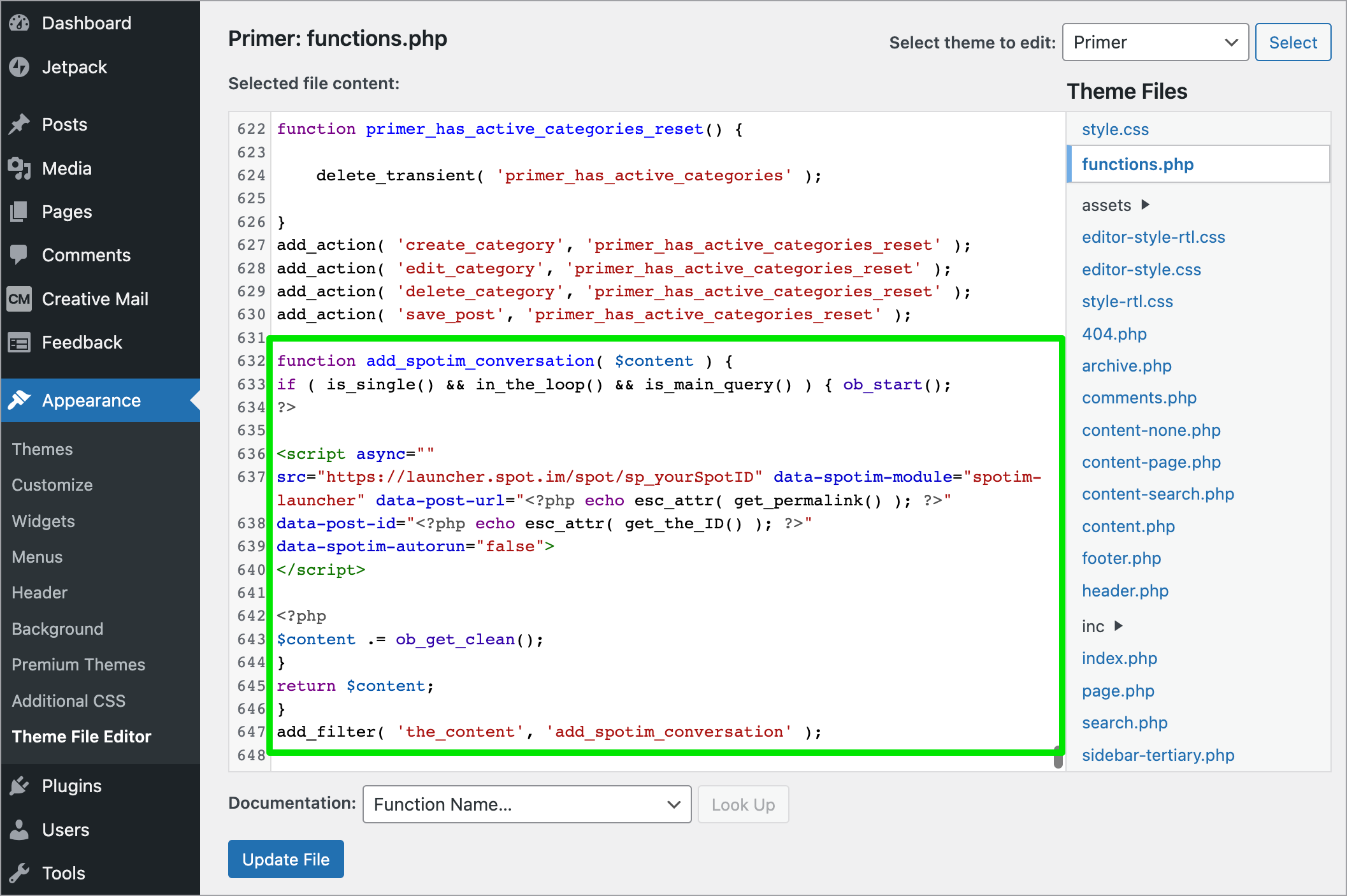The height and width of the screenshot is (896, 1347).
Task: Open footer.php theme file
Action: coord(1121,558)
